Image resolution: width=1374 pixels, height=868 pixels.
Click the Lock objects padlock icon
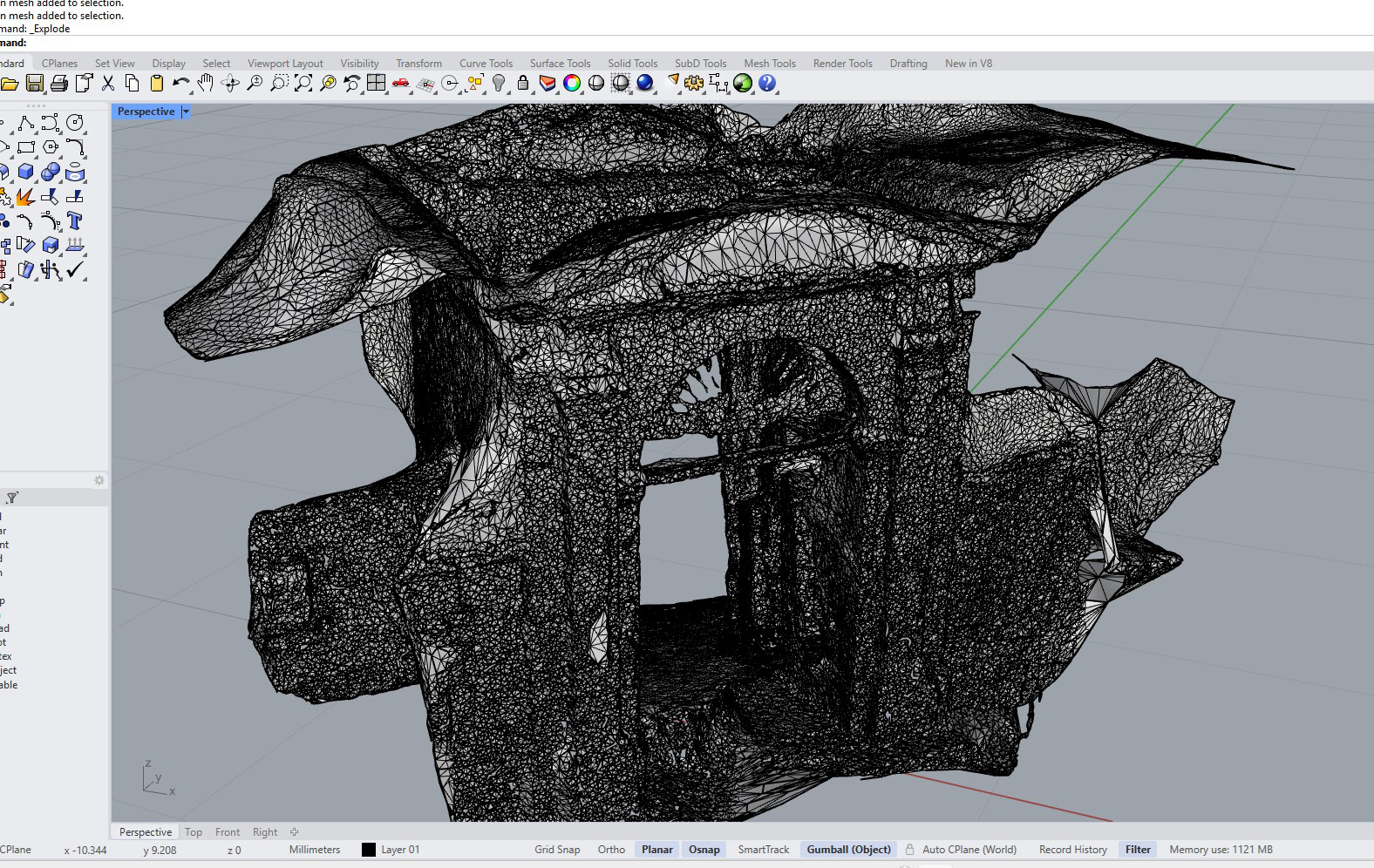[x=523, y=84]
